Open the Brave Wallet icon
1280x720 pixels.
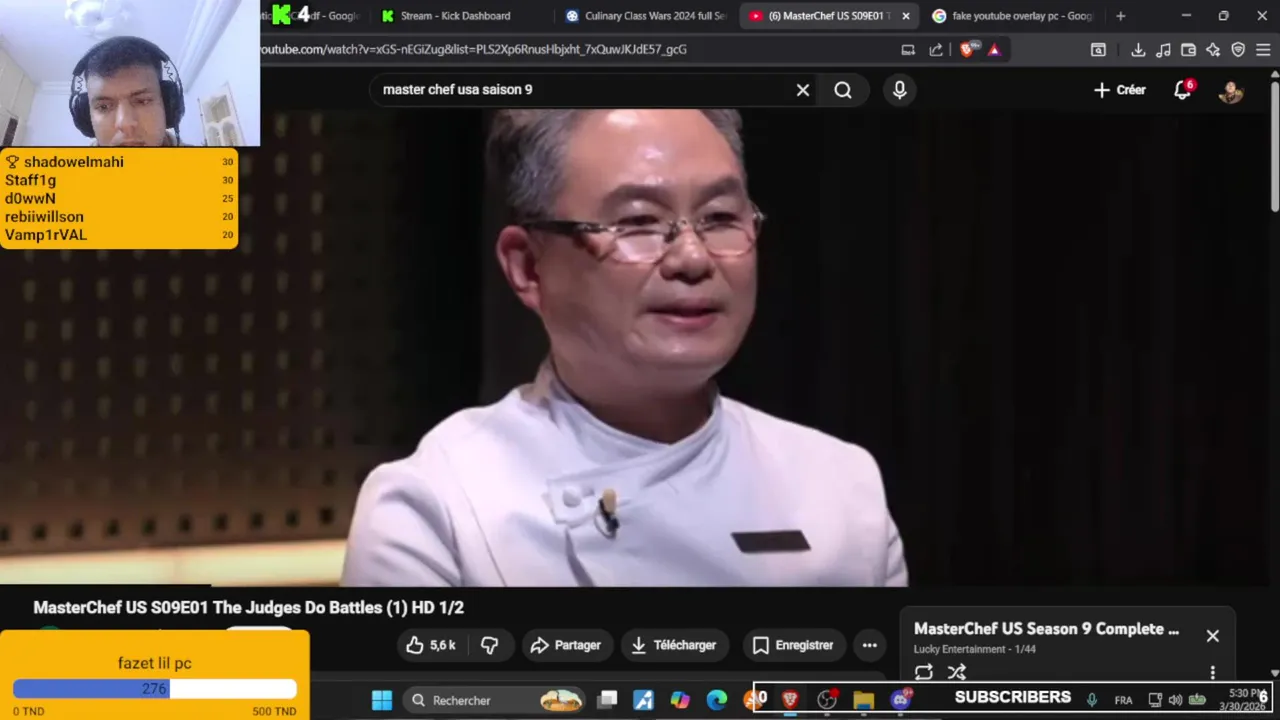(1188, 49)
